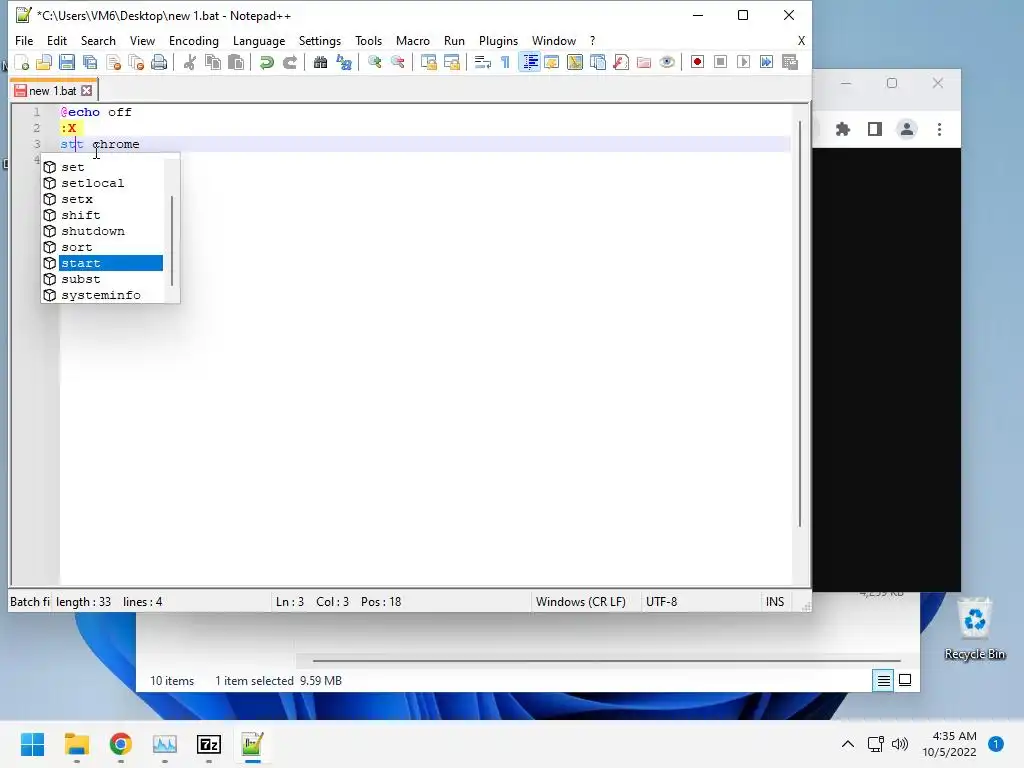Open Chrome's extensions puzzle icon

[843, 129]
